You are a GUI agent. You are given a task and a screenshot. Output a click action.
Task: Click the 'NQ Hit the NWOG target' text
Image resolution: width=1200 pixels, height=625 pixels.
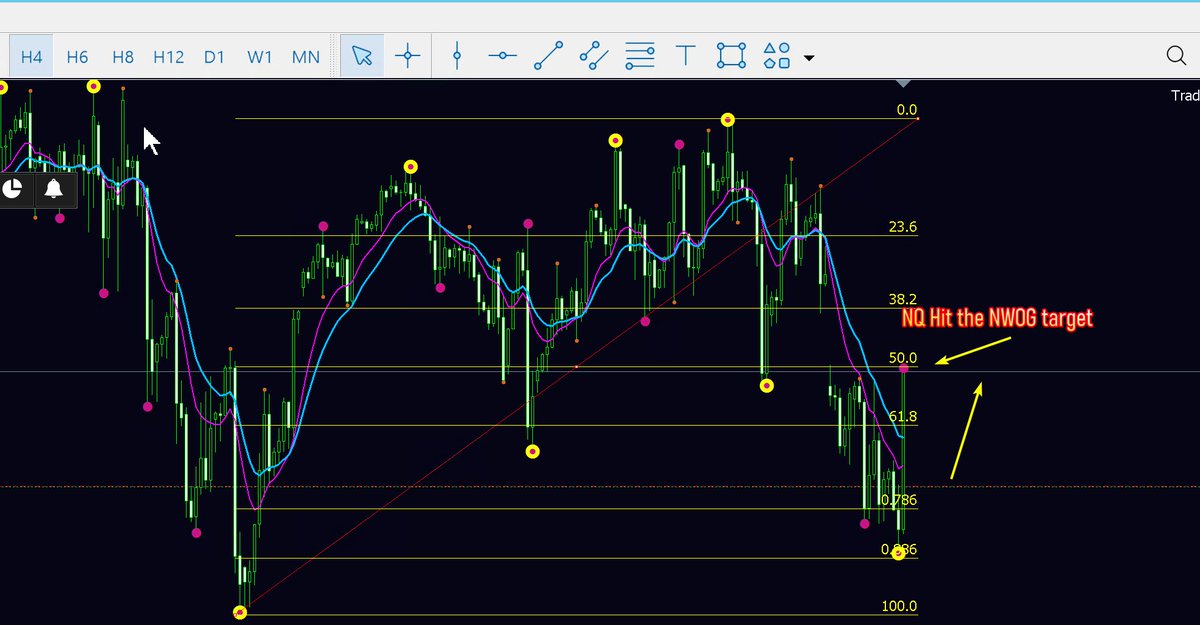pos(997,319)
